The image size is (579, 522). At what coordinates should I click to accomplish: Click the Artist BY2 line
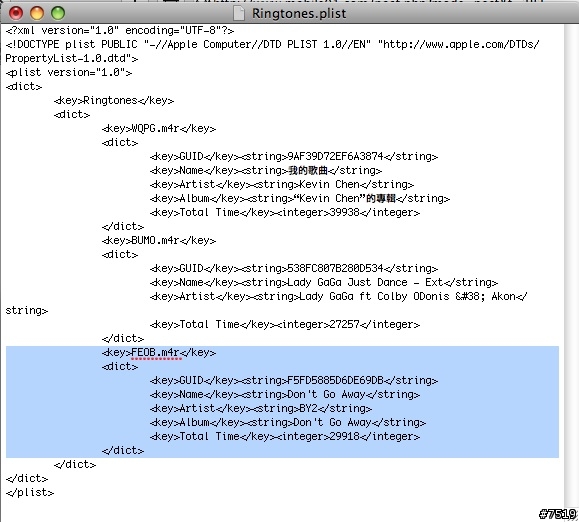pos(261,408)
